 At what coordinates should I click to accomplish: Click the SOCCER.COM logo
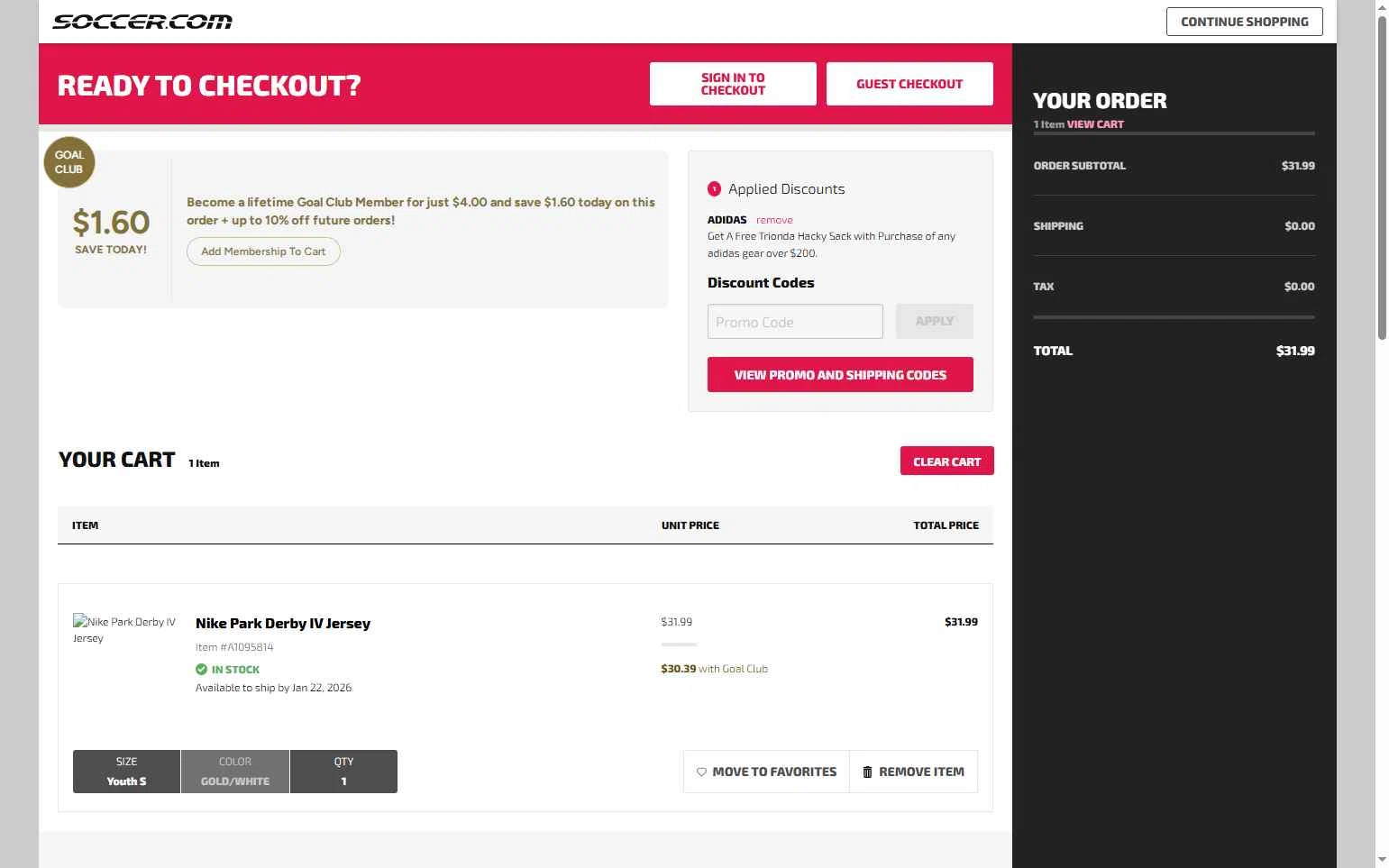coord(142,22)
